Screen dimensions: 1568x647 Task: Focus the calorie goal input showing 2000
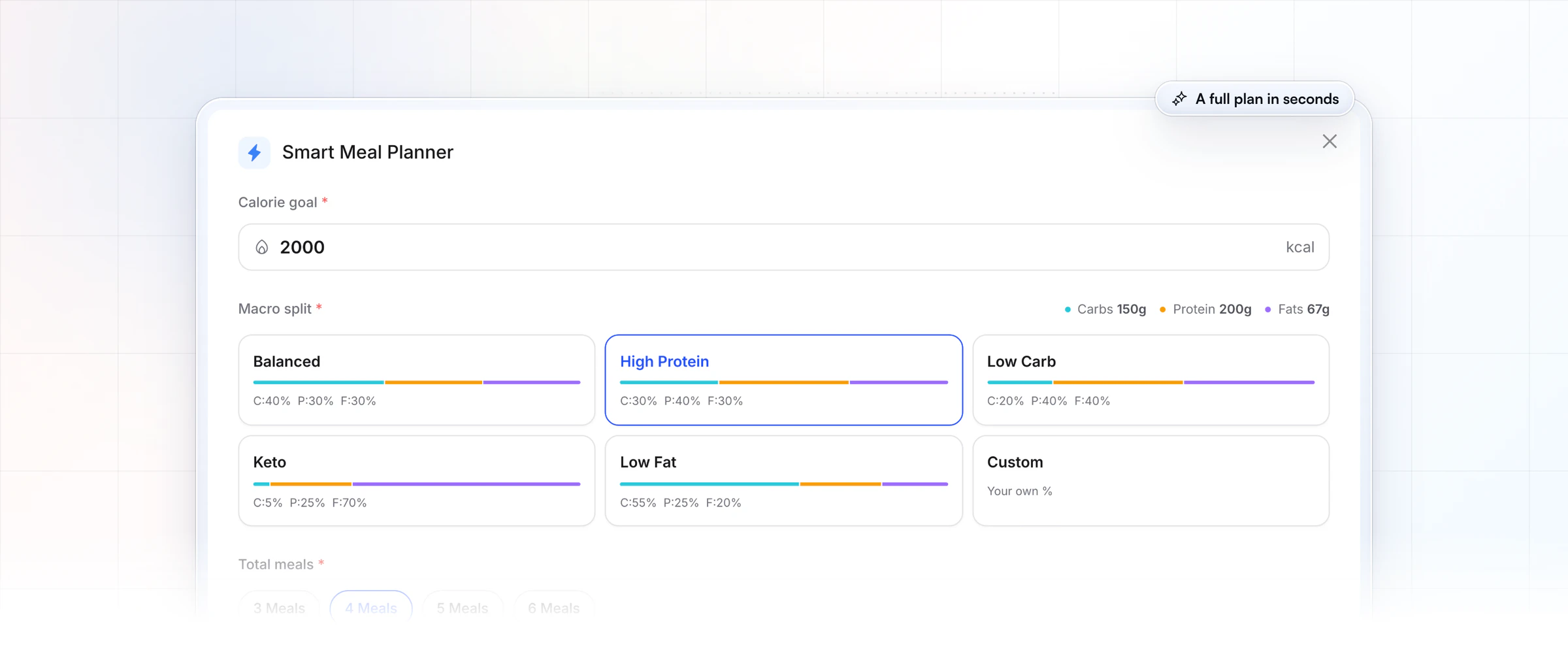783,247
